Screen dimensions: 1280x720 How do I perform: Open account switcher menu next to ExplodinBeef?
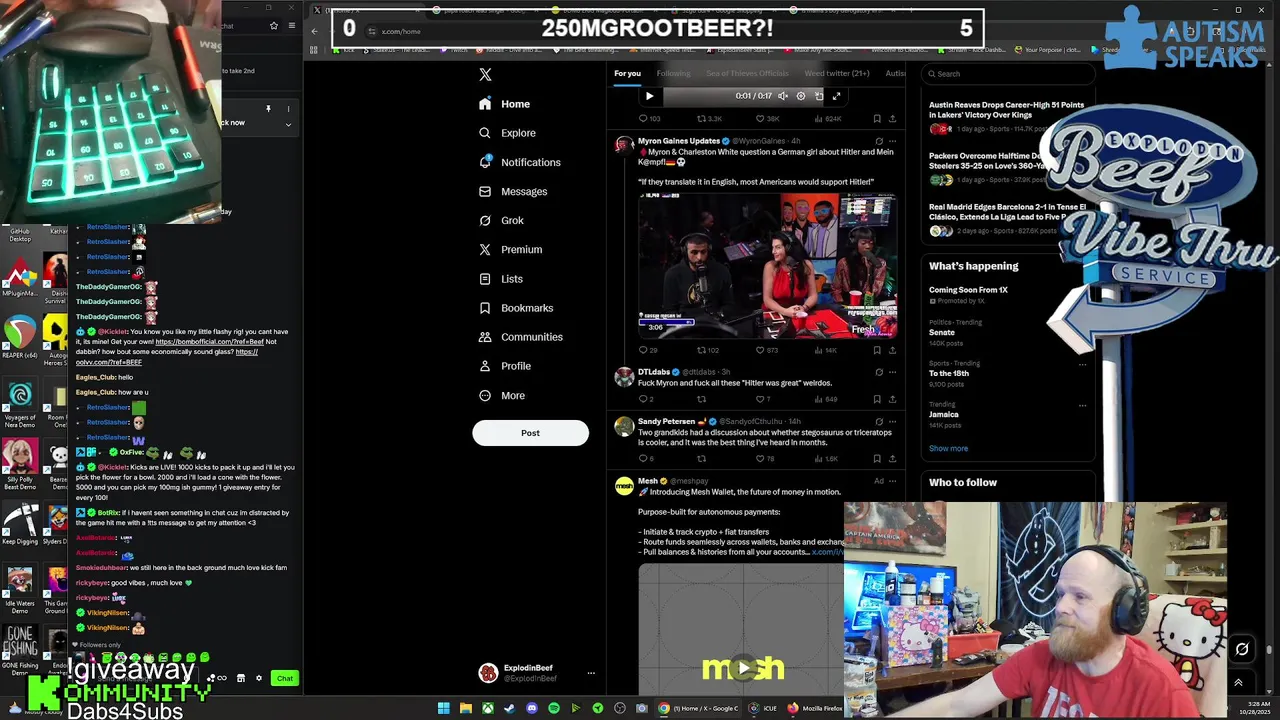(x=590, y=673)
